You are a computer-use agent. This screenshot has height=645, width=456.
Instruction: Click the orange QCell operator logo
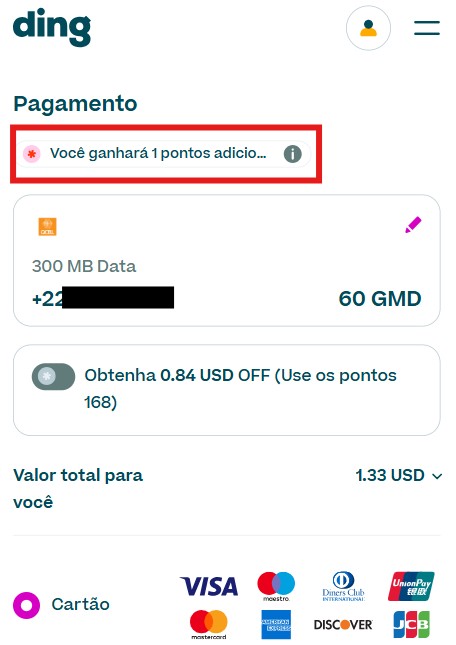pyautogui.click(x=48, y=227)
